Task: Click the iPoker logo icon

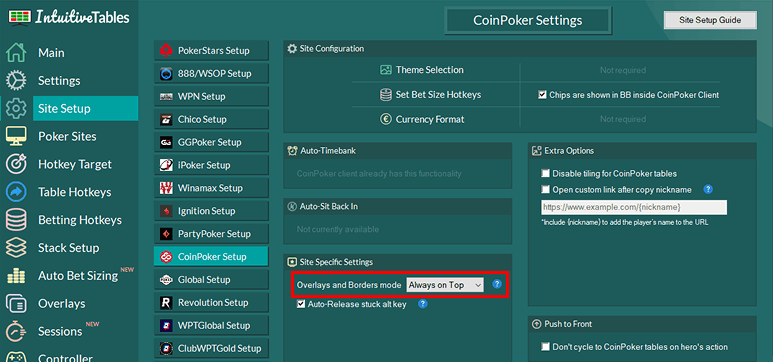Action: (166, 165)
